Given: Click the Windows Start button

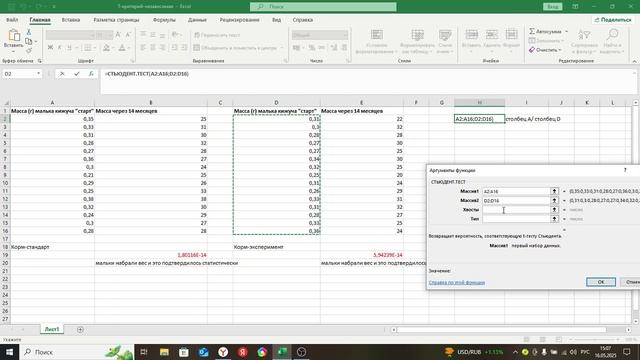Looking at the screenshot, I should coord(9,352).
